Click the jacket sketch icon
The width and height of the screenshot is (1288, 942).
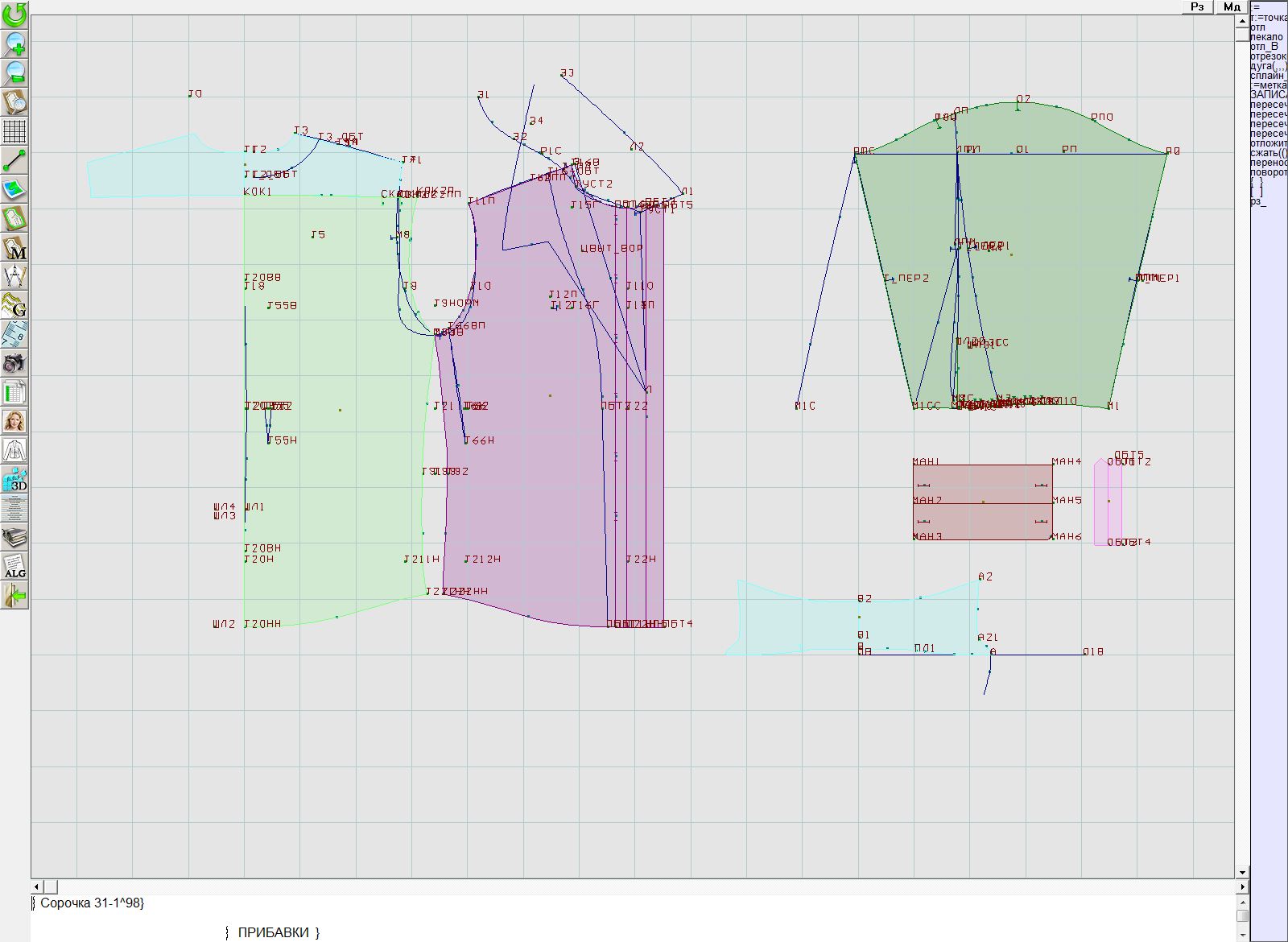pyautogui.click(x=14, y=450)
